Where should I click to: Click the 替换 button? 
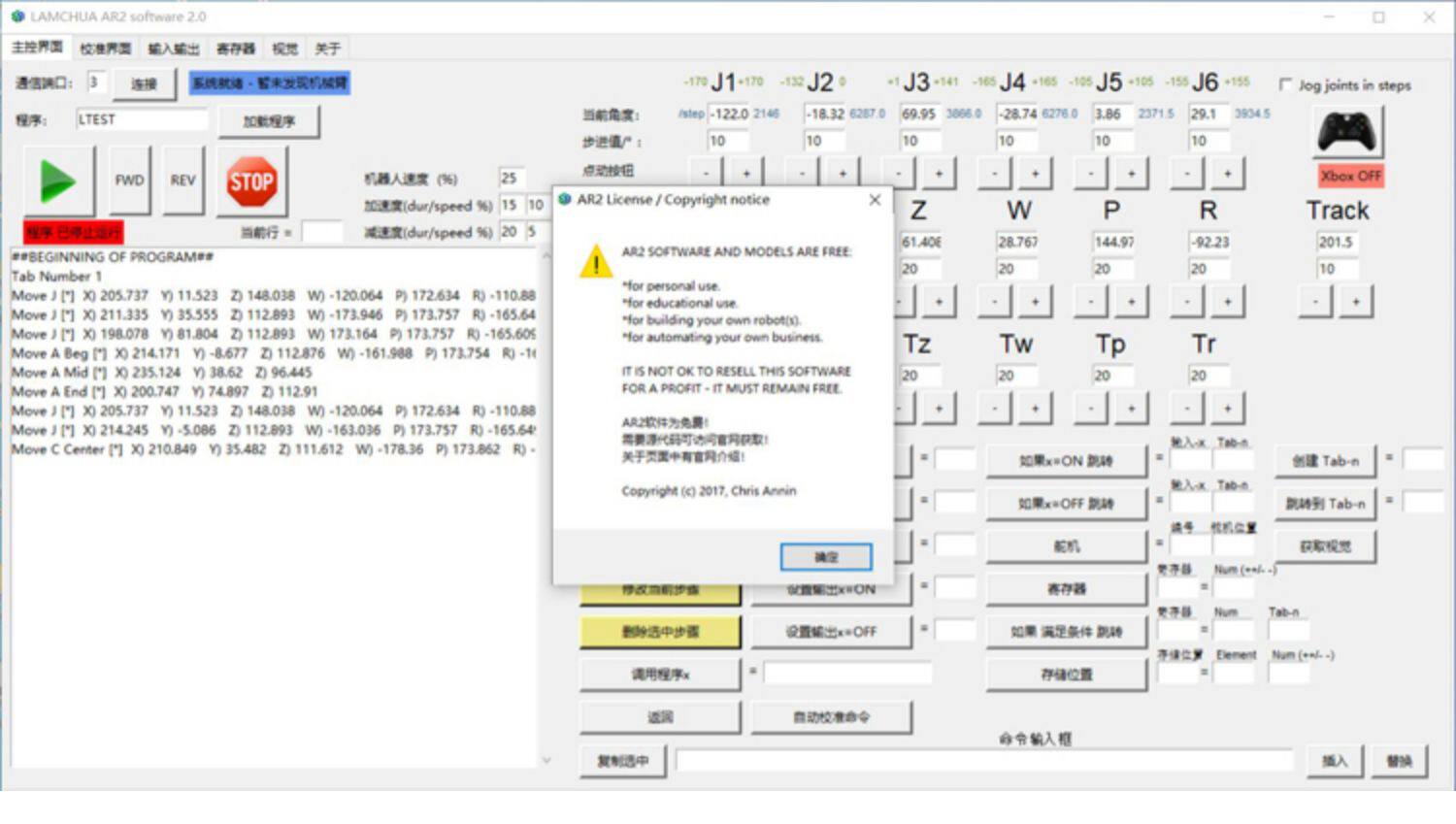tap(1399, 761)
